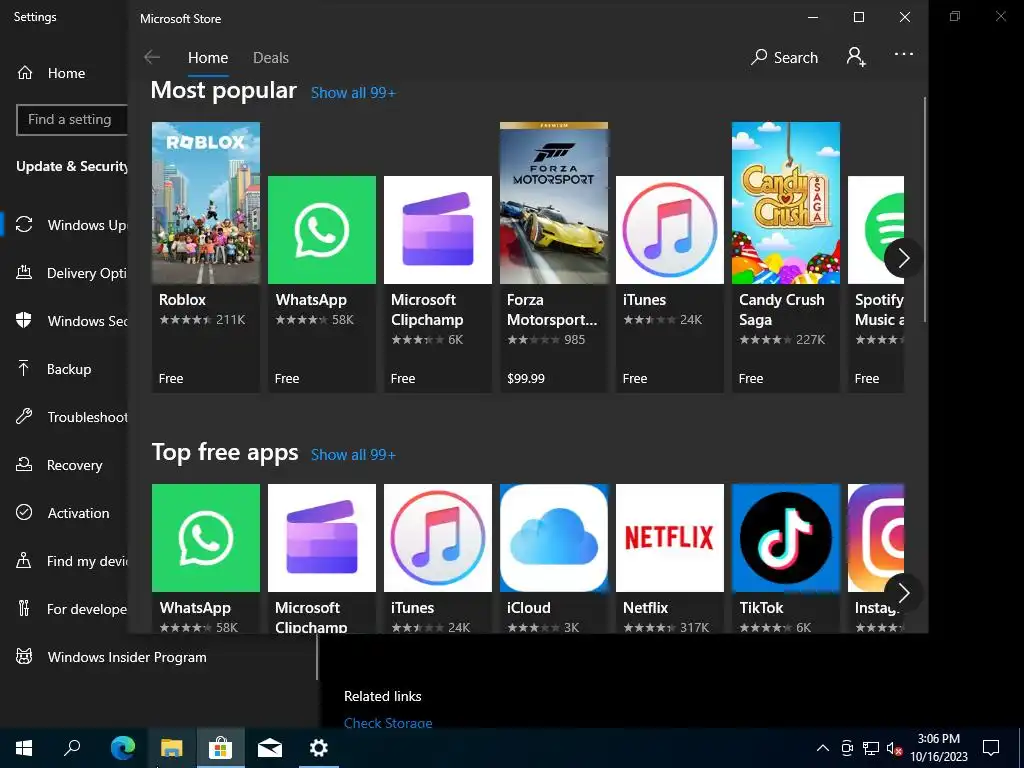The image size is (1024, 768).
Task: Click Microsoft Store taskbar icon
Action: [221, 748]
